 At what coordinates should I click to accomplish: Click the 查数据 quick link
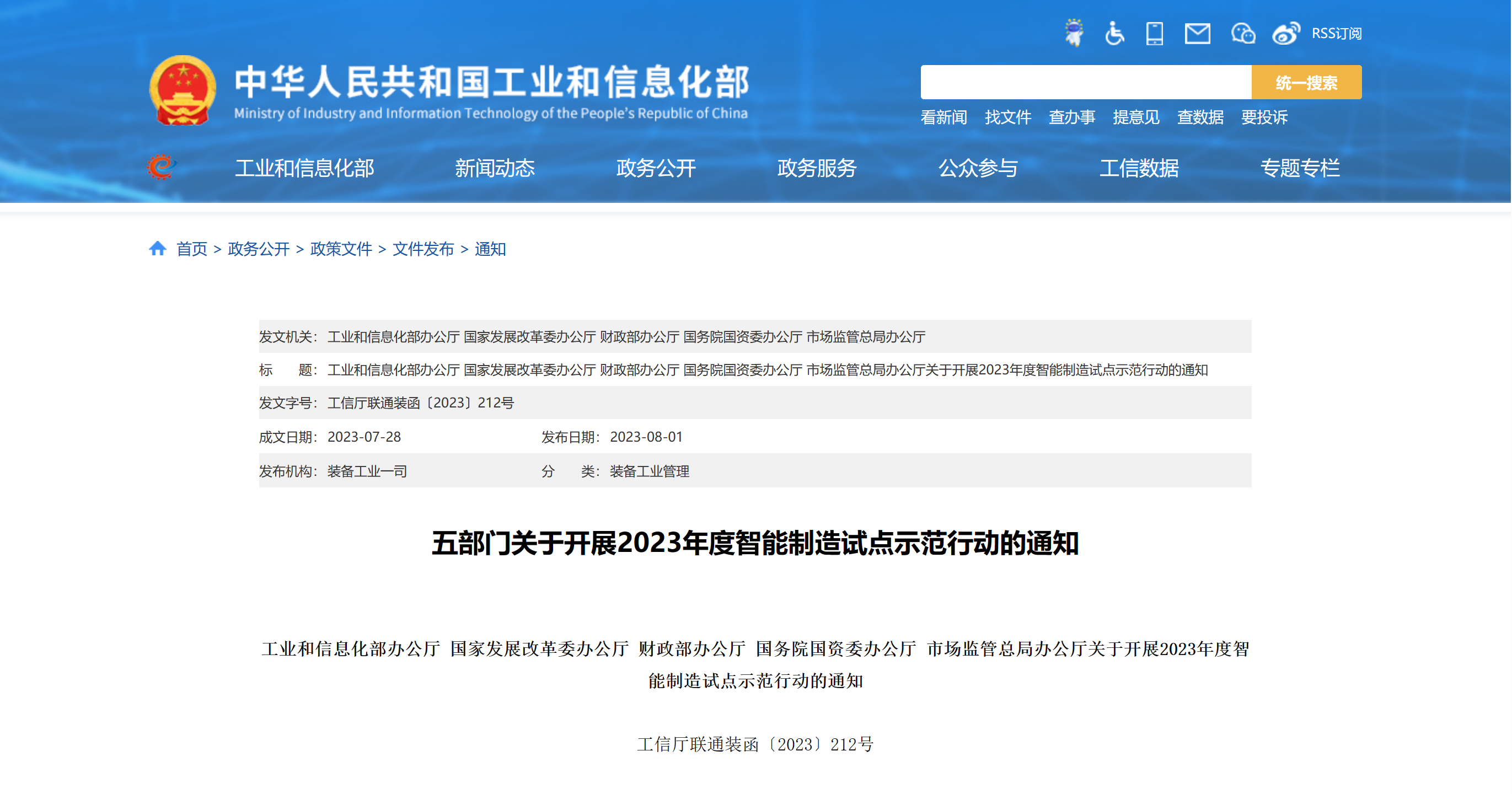coord(1200,117)
